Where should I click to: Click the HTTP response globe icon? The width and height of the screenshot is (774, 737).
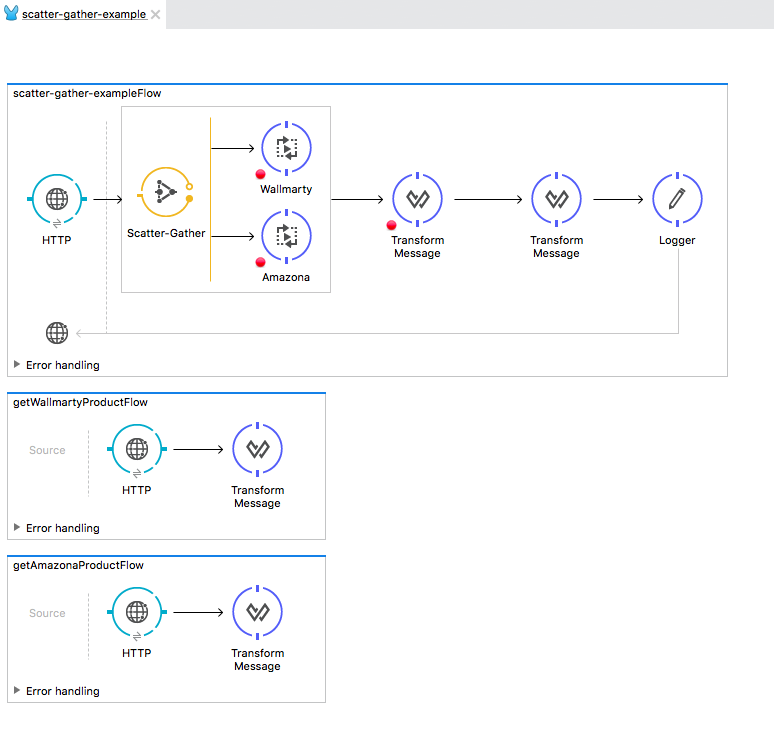[x=57, y=333]
